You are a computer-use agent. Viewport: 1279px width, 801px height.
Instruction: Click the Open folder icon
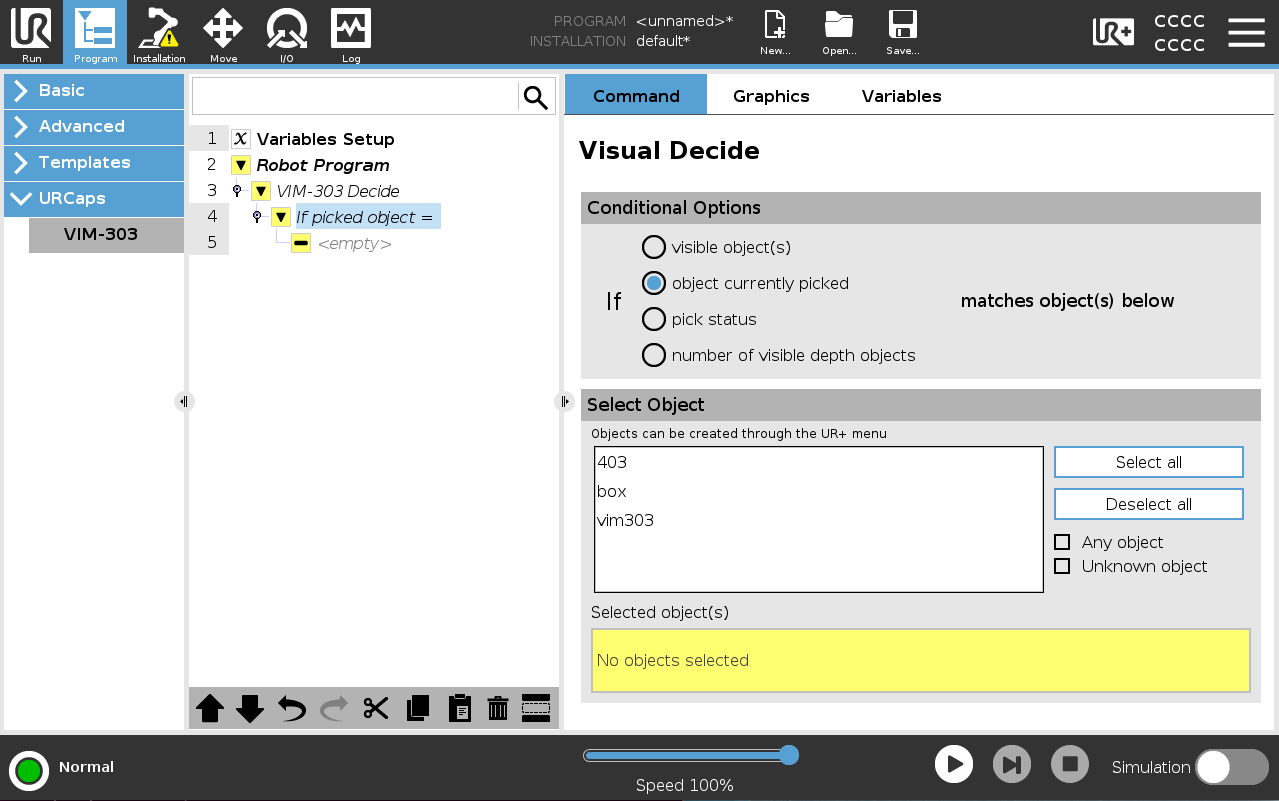(839, 32)
